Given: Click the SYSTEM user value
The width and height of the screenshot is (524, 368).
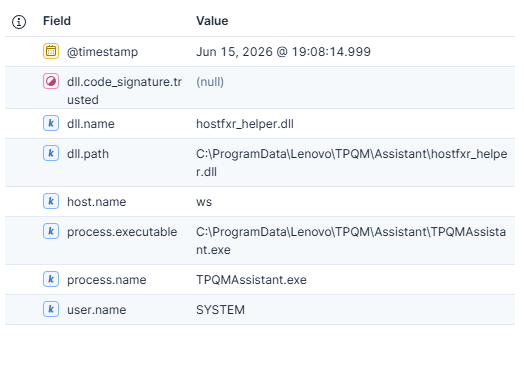Looking at the screenshot, I should [220, 310].
